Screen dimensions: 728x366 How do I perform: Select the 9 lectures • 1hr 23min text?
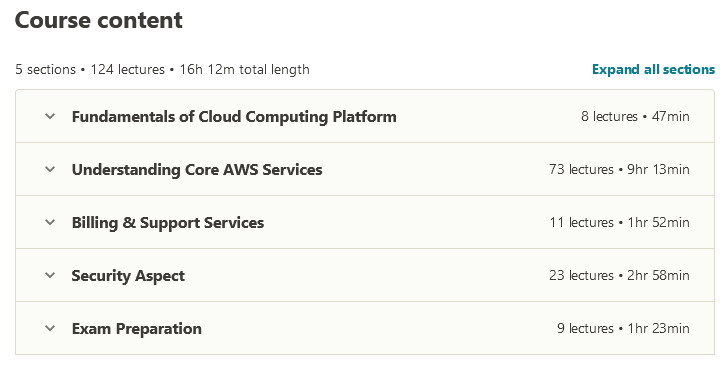coord(623,328)
